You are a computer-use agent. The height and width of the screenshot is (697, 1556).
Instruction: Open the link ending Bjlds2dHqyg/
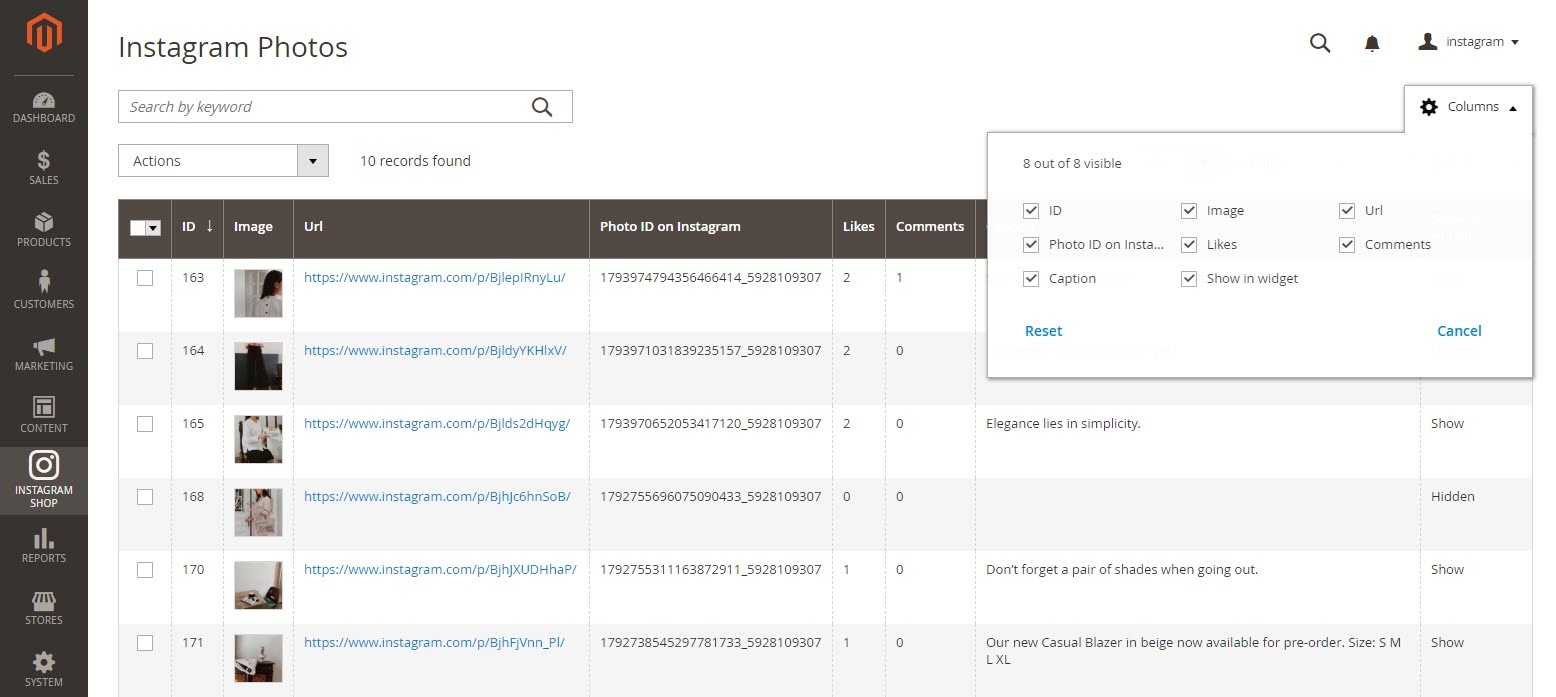click(437, 424)
